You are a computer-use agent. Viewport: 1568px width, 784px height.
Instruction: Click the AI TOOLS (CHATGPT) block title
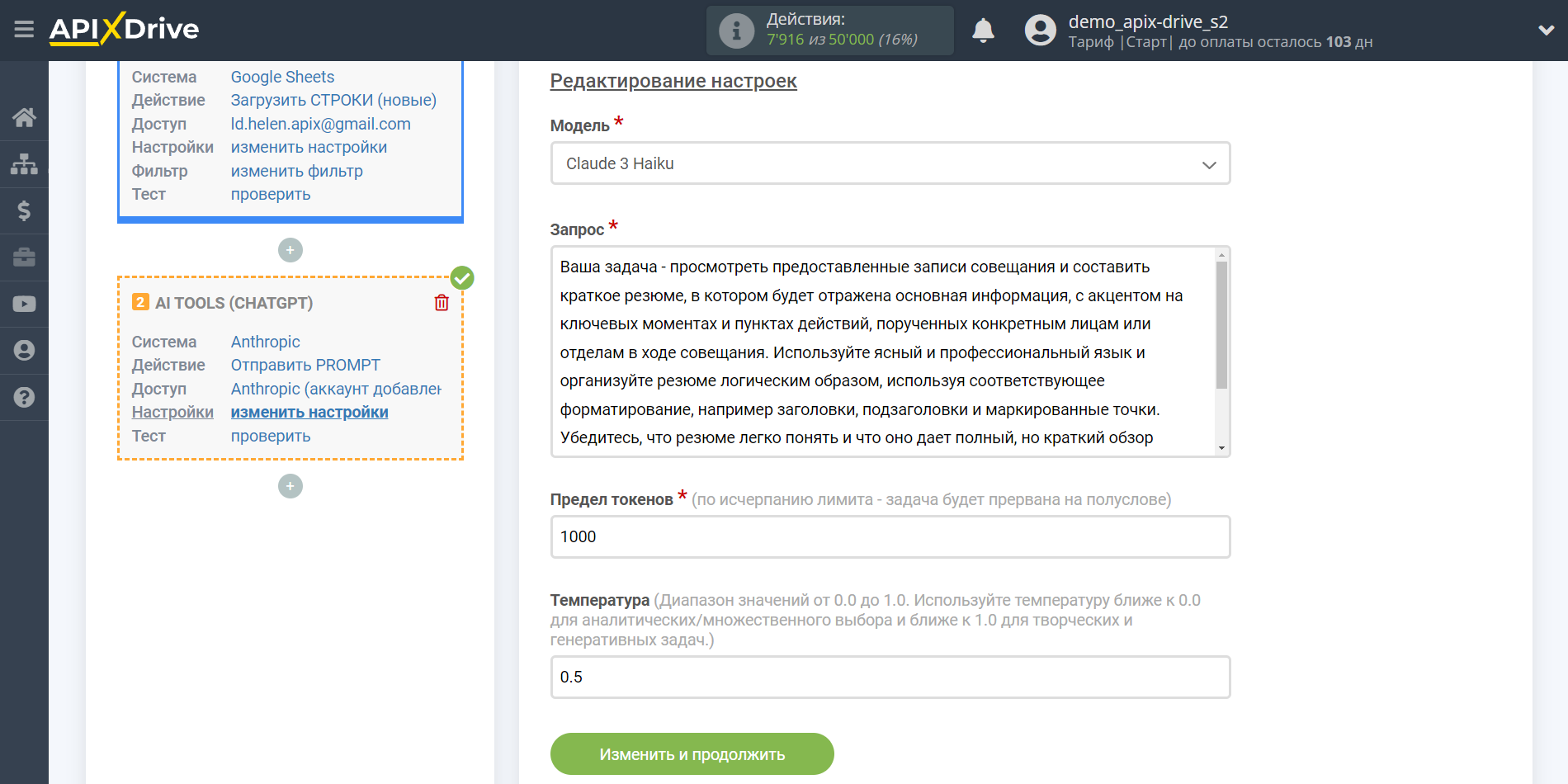pos(234,303)
